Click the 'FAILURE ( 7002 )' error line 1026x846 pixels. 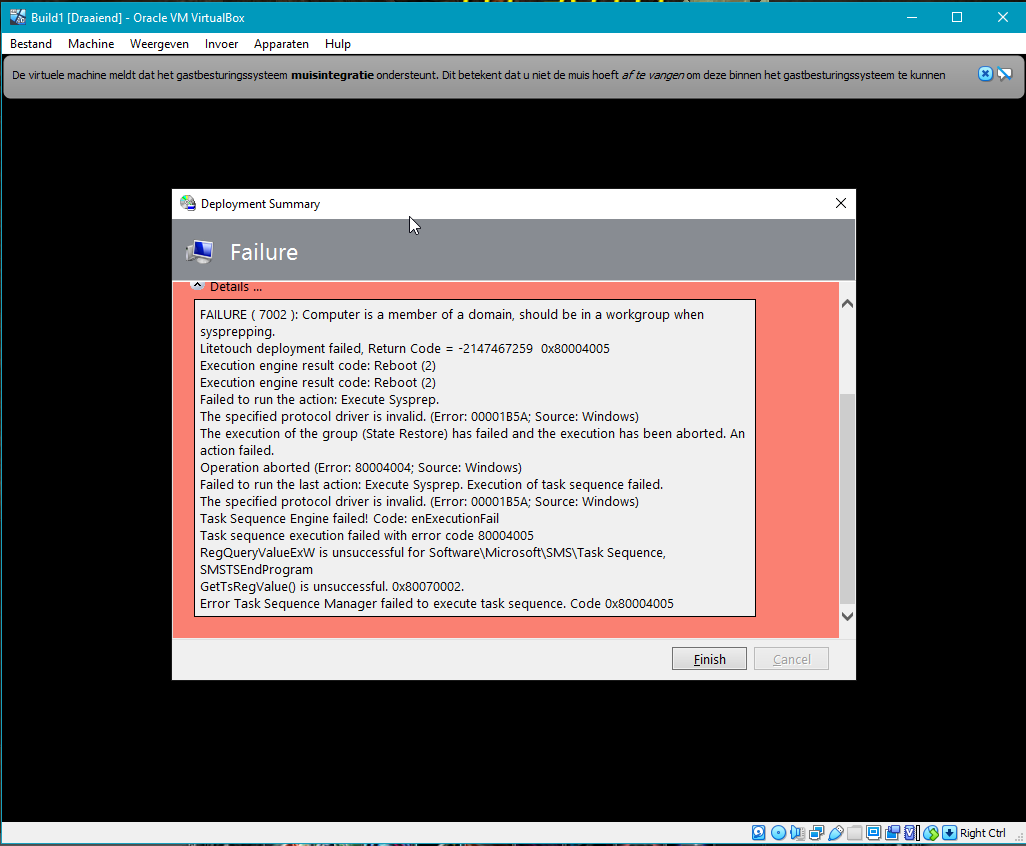[451, 323]
